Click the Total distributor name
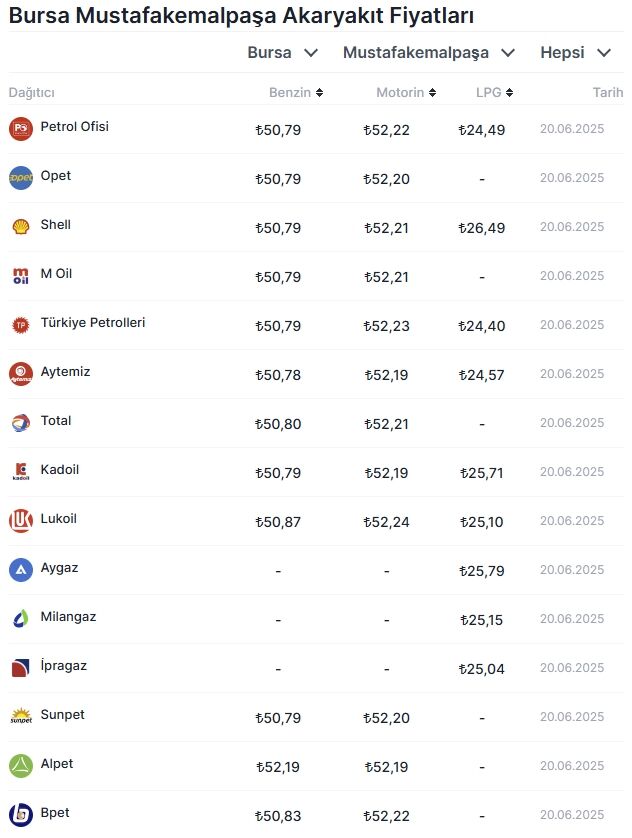Viewport: 632px width, 838px height. (x=56, y=421)
